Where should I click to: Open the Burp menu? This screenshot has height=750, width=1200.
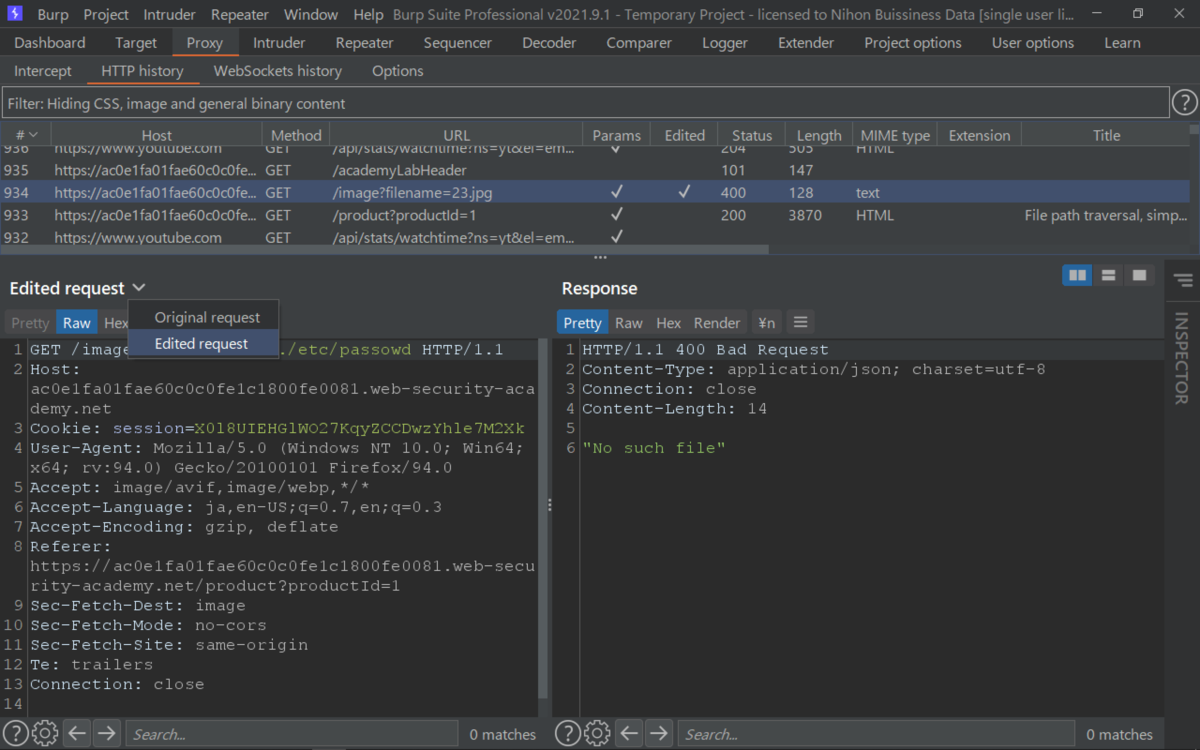(x=53, y=14)
